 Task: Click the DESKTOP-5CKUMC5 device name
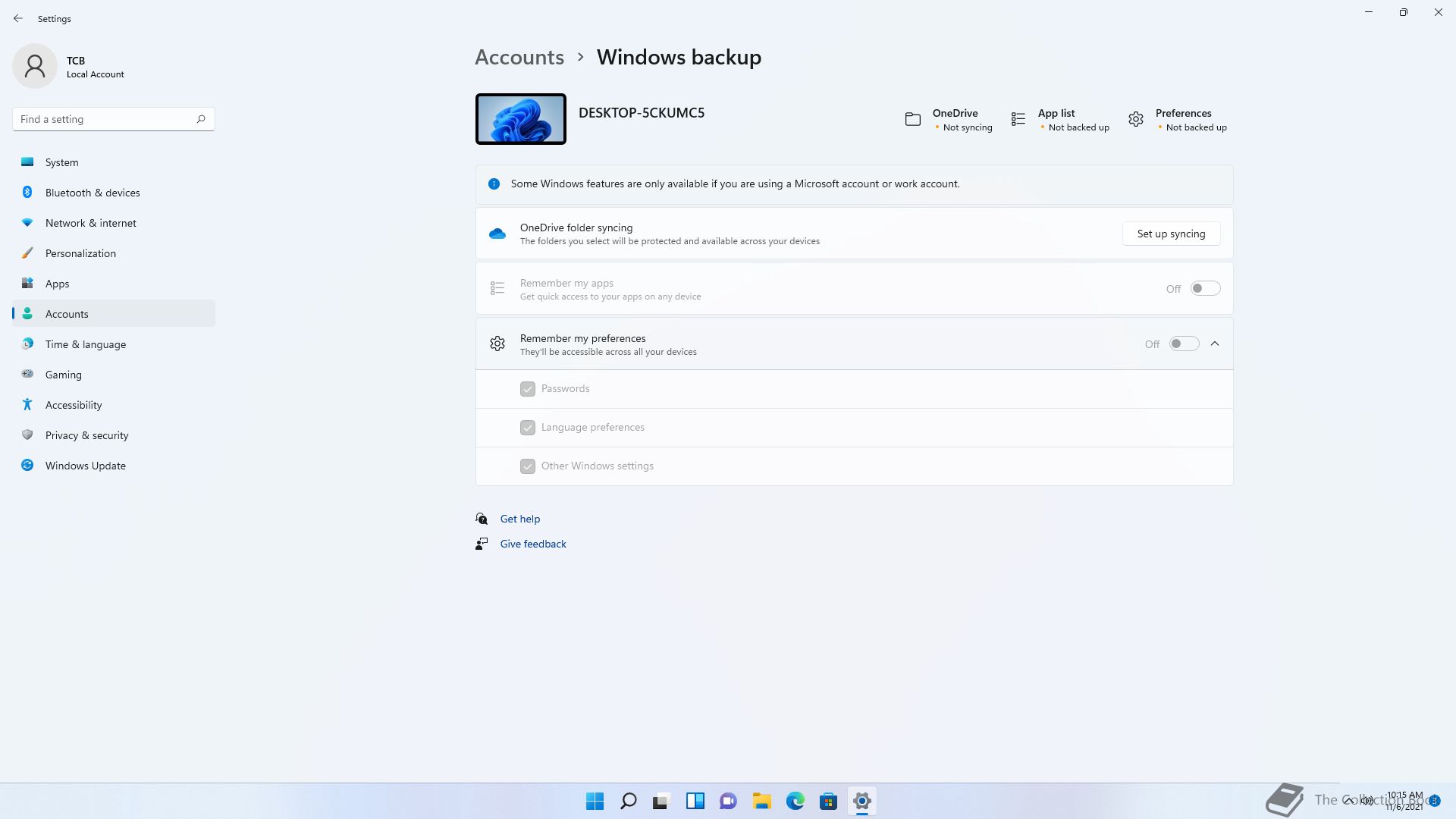642,113
